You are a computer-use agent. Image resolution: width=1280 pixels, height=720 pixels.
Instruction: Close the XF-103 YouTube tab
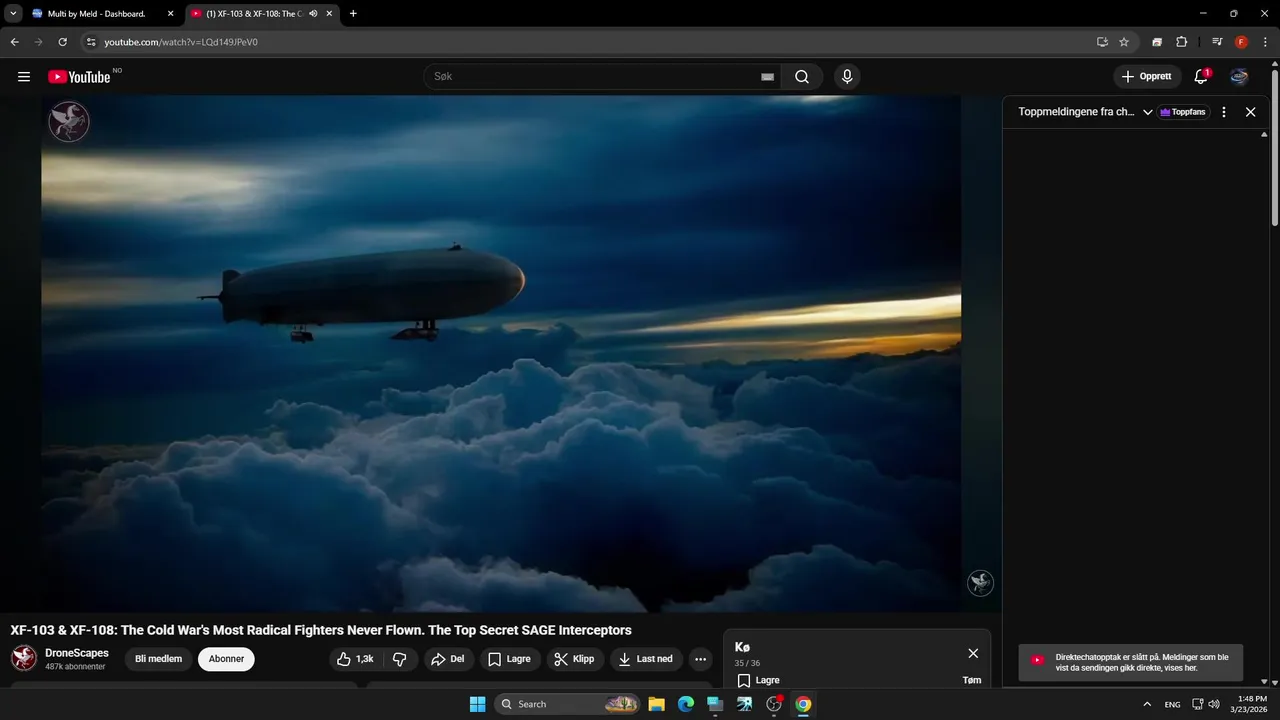[329, 14]
